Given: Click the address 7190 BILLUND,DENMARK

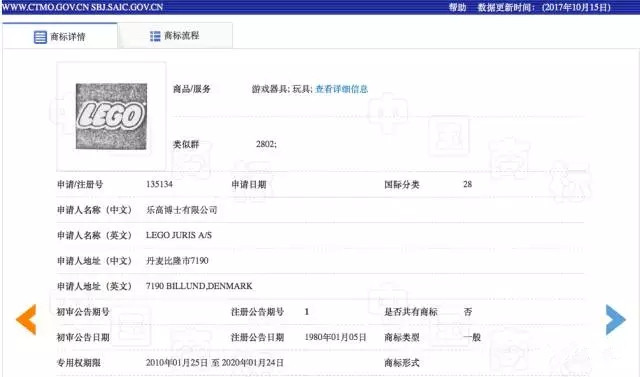Looking at the screenshot, I should coord(199,286).
